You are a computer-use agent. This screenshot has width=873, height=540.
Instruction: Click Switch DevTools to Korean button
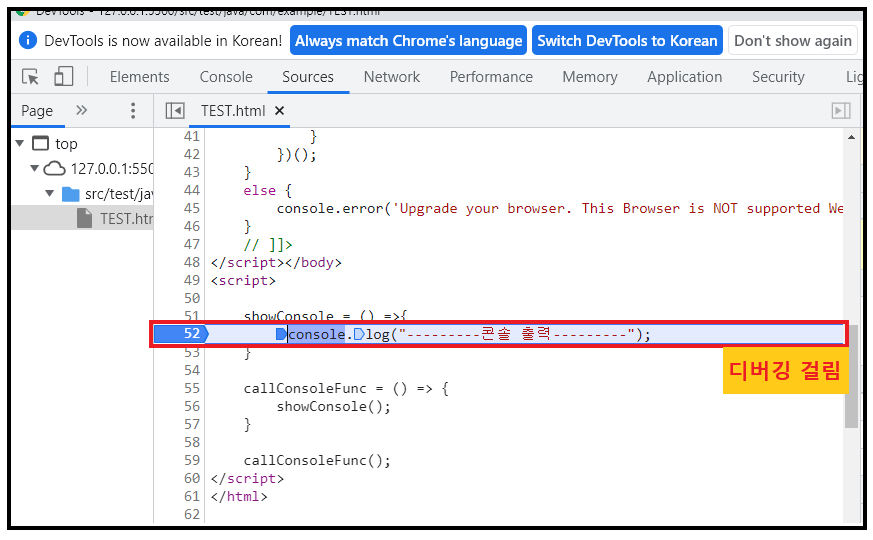point(627,41)
